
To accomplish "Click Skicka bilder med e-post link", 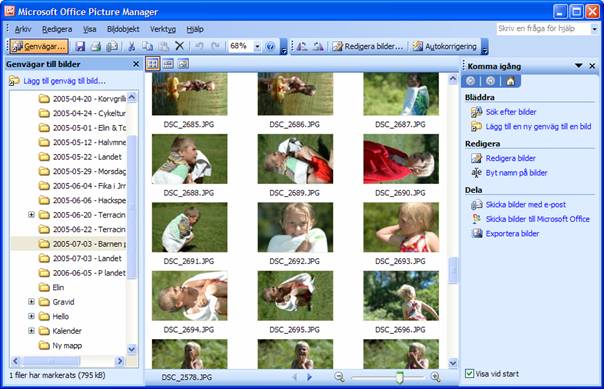I will tap(525, 205).
